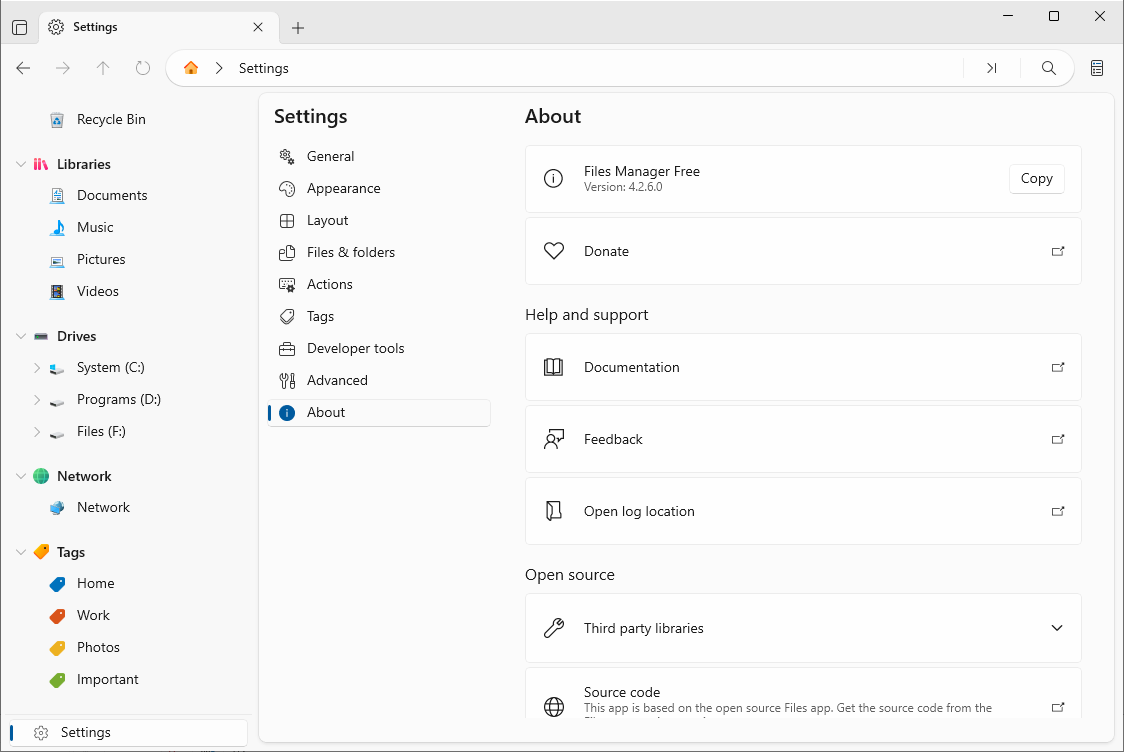
Task: Click Settings breadcrumb in address bar
Action: pos(264,68)
